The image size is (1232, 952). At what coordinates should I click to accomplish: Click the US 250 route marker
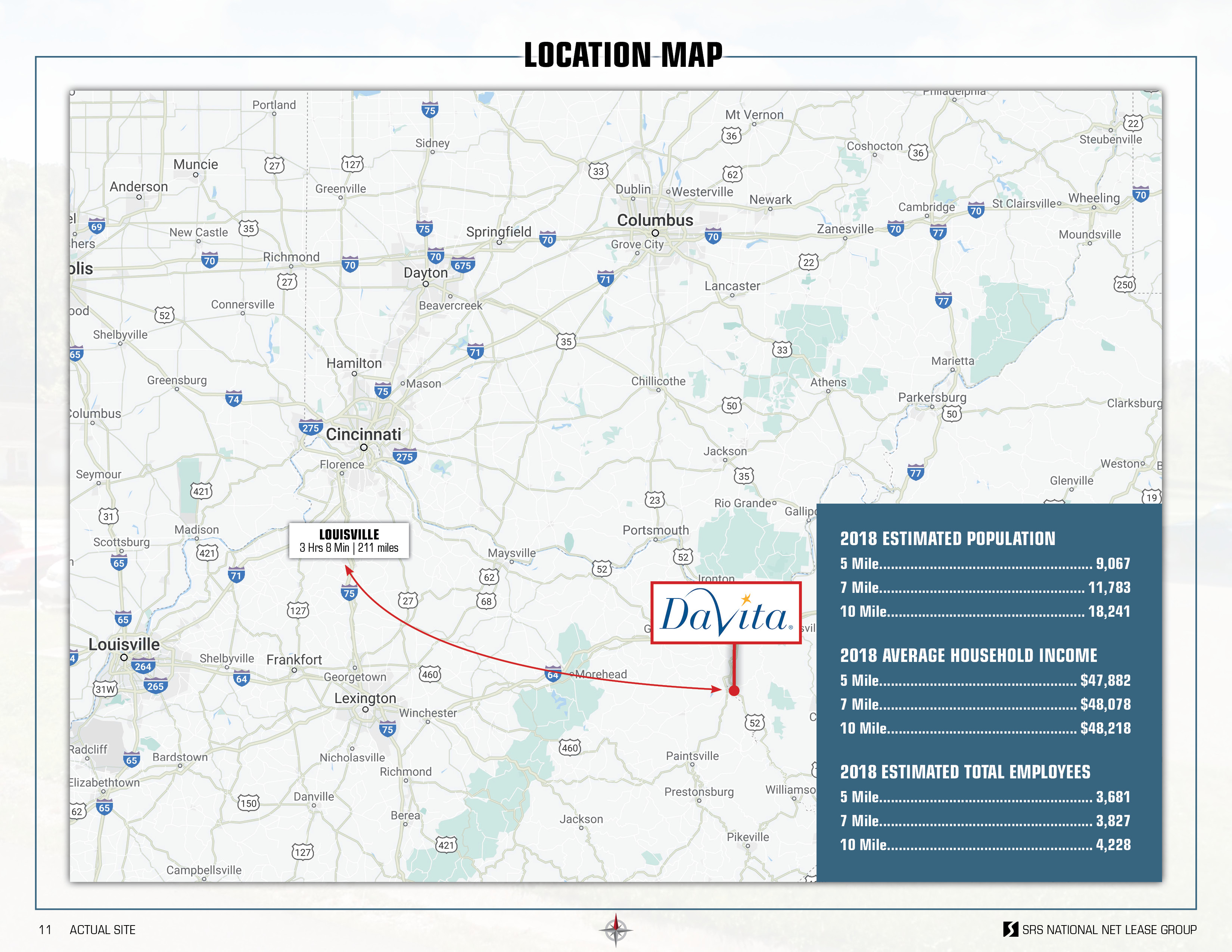point(1124,284)
